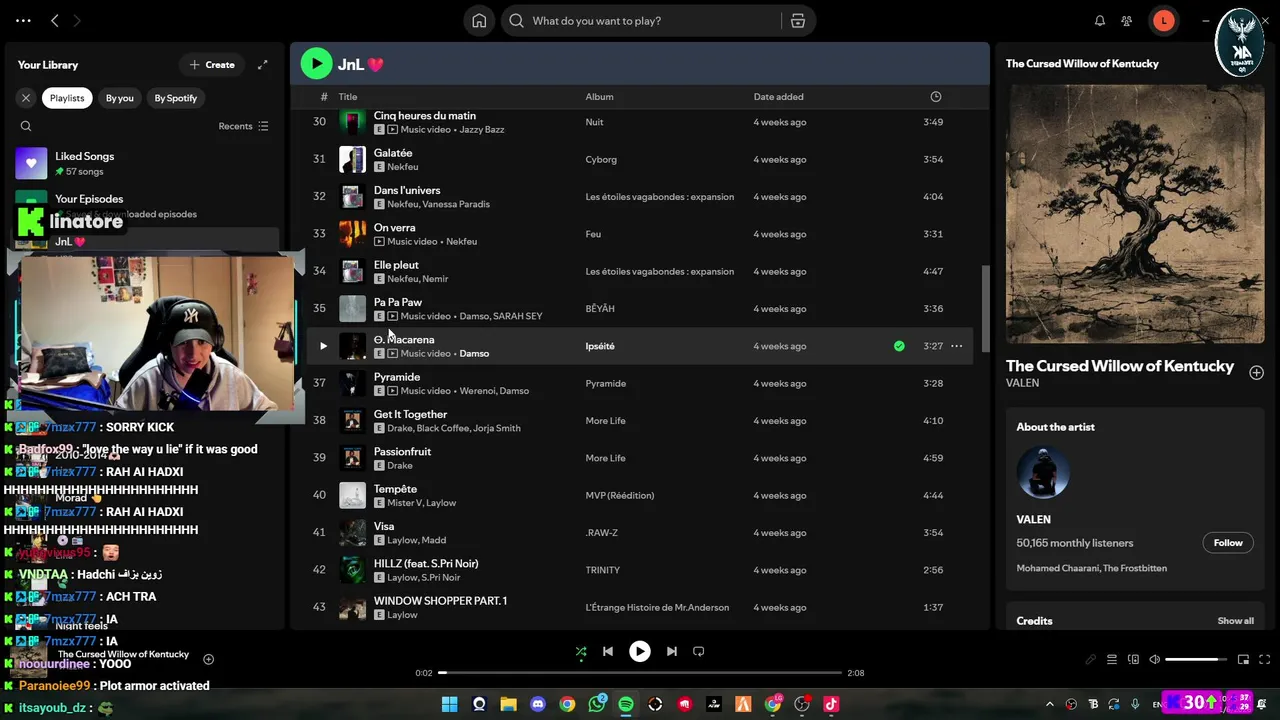This screenshot has height=720, width=1280.
Task: Create a new playlist or folder
Action: [212, 65]
